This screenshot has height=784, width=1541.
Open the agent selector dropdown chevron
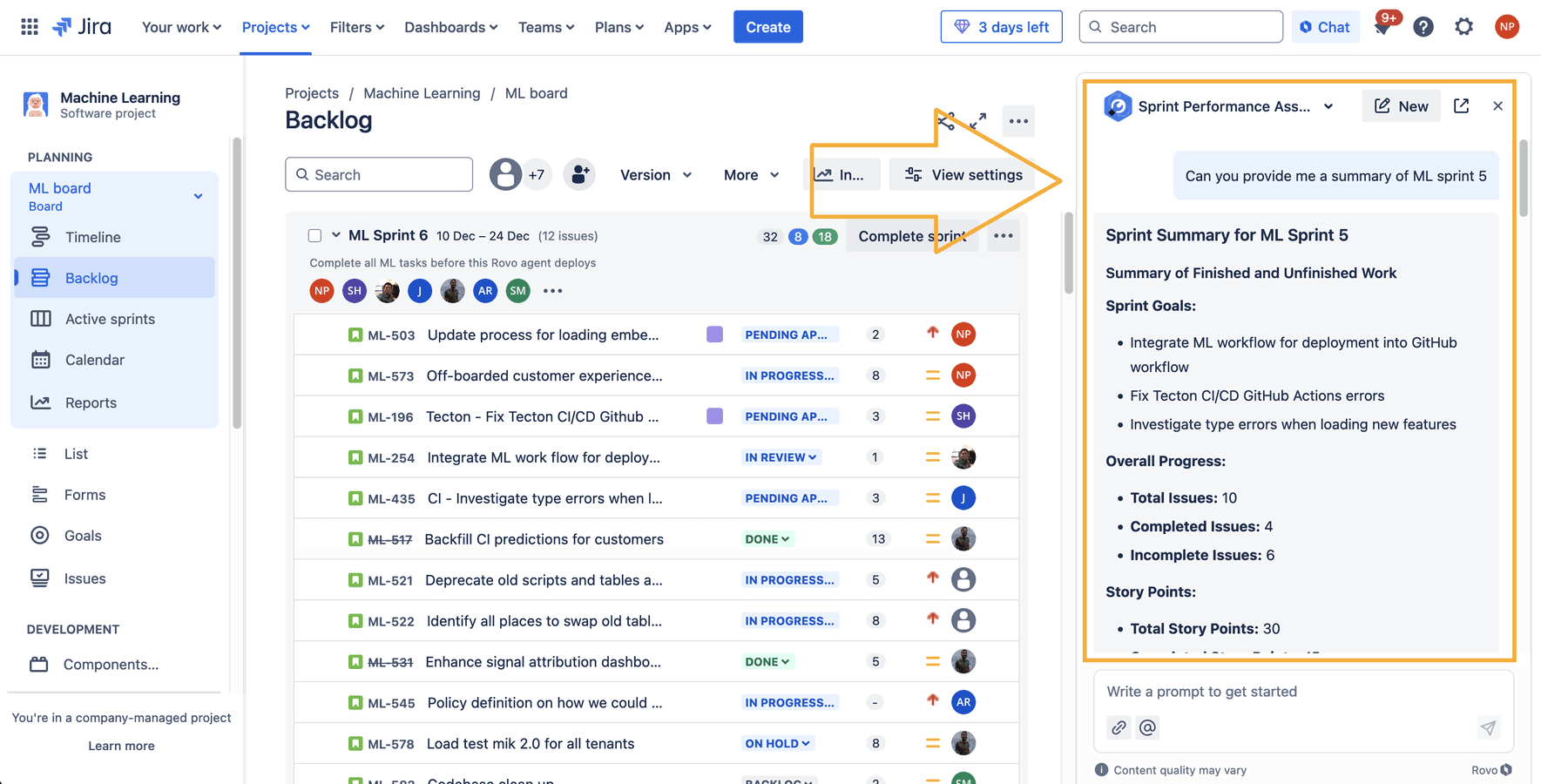pos(1328,106)
